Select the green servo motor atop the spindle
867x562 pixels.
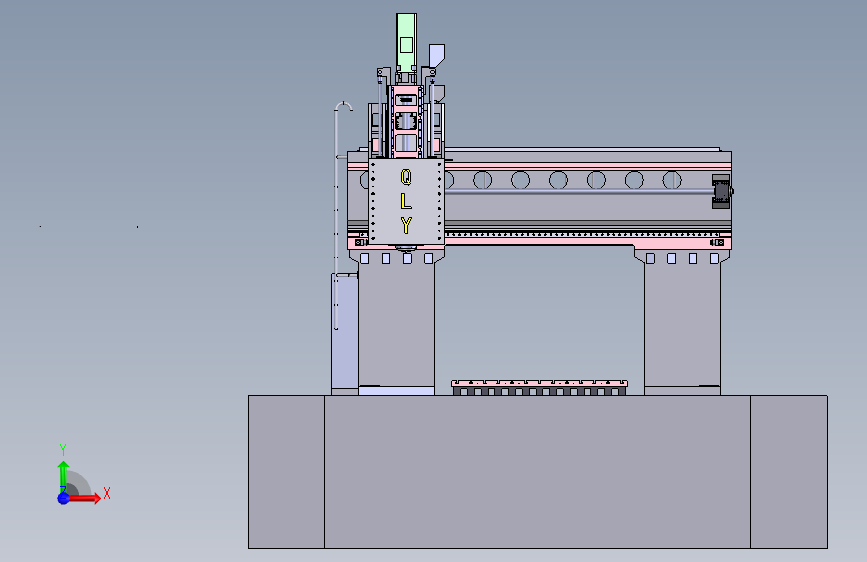click(406, 43)
